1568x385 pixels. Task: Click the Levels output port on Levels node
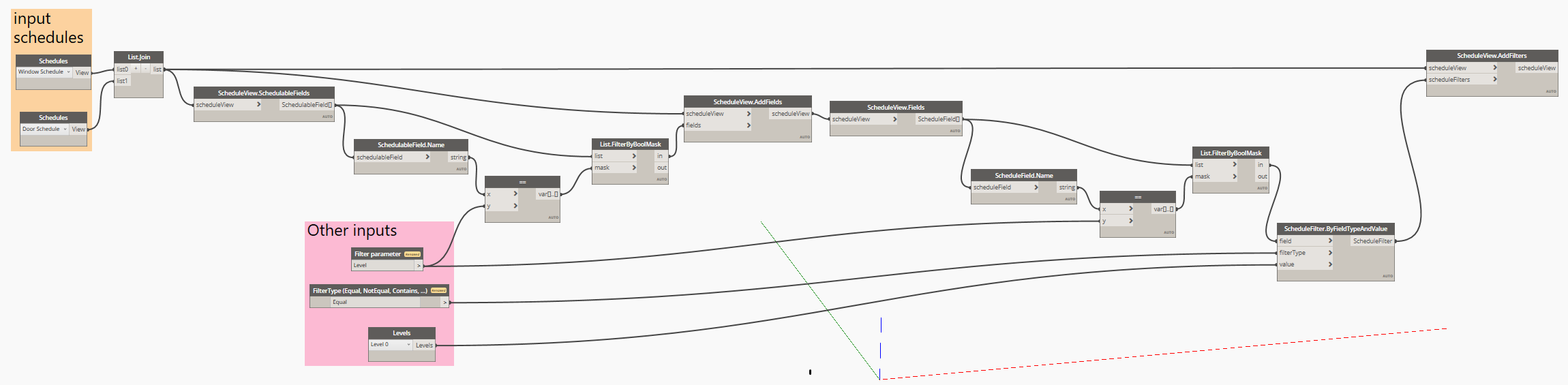click(x=424, y=345)
